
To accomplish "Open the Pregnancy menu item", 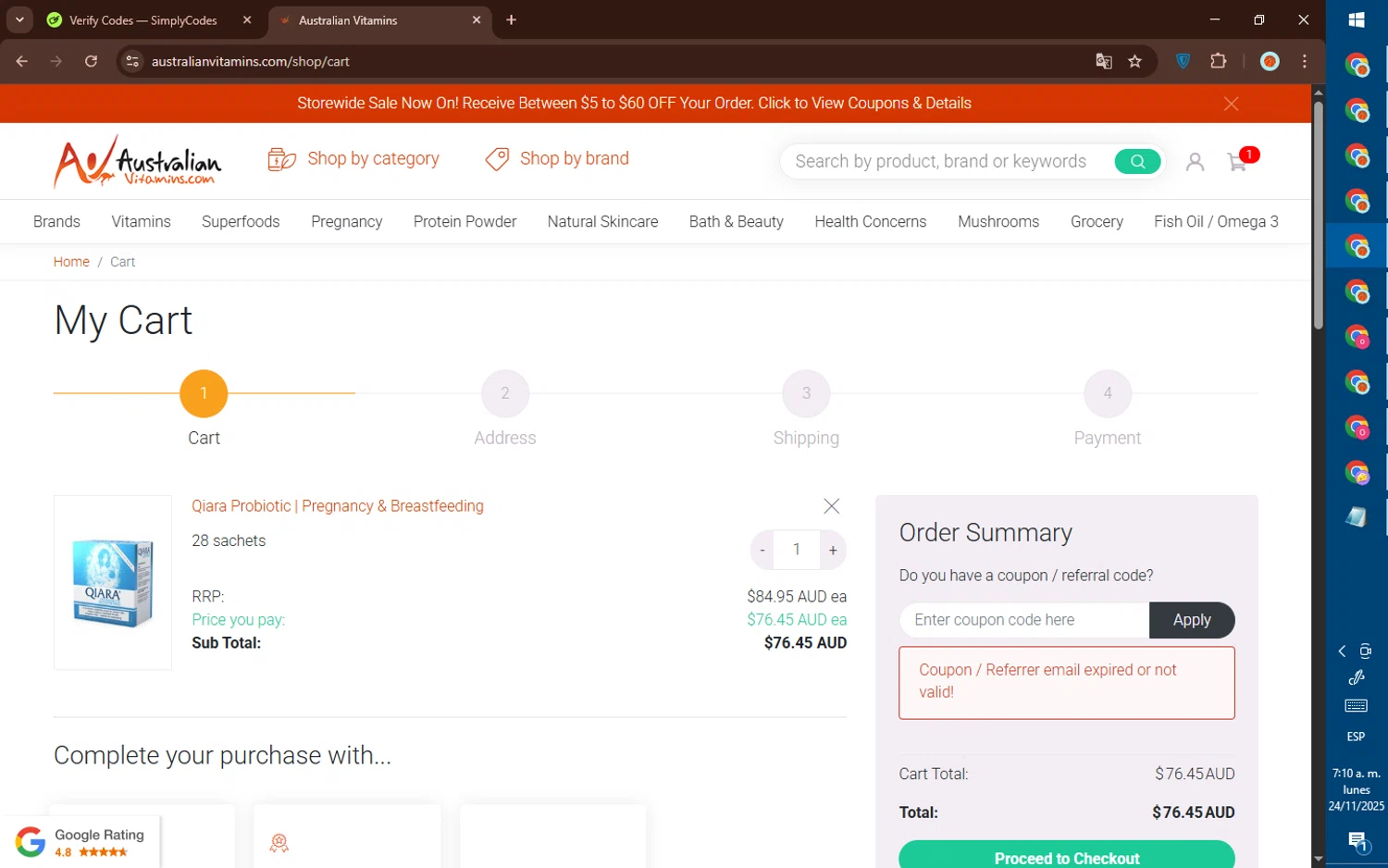I will coord(346,222).
